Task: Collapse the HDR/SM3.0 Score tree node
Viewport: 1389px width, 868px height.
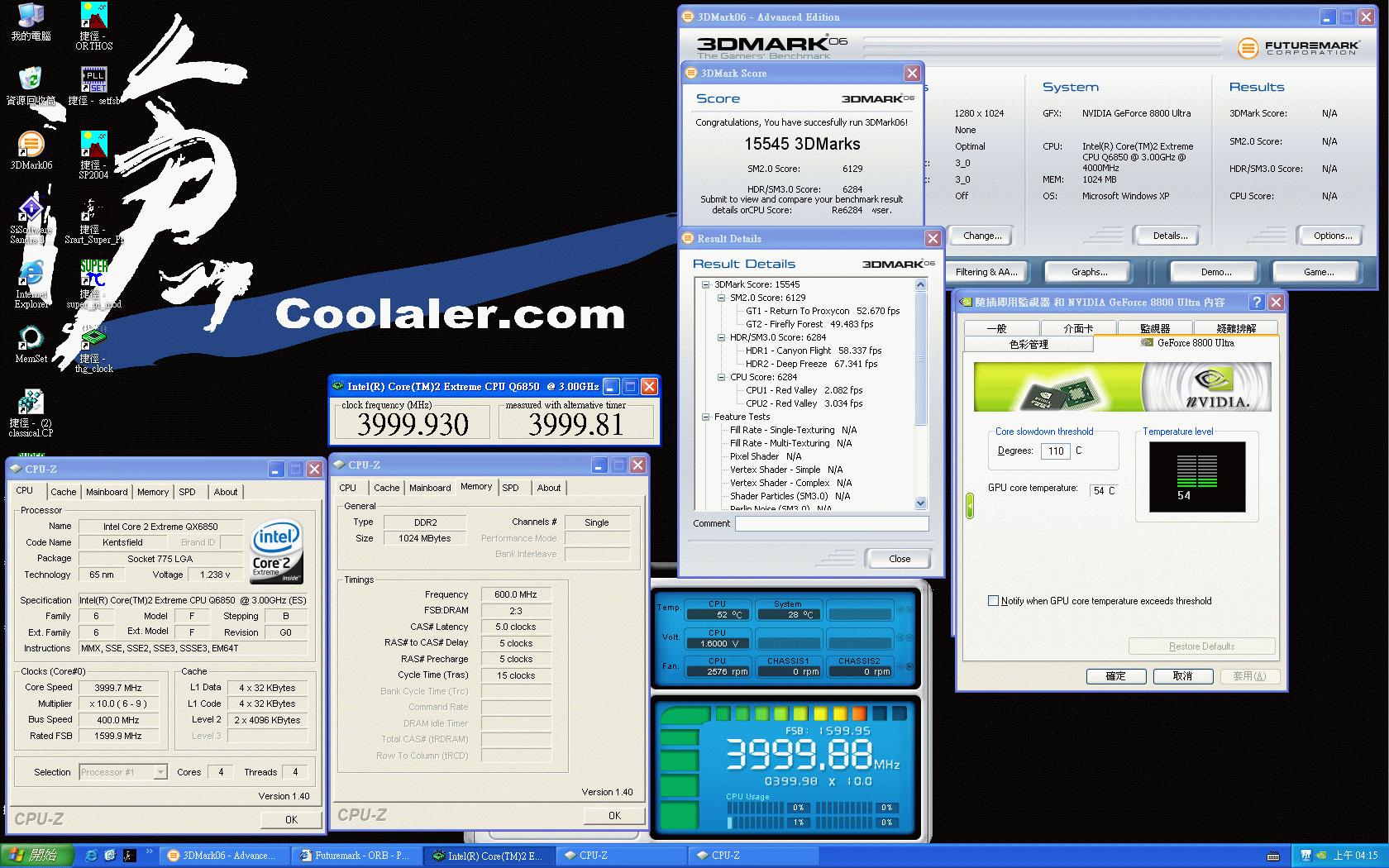Action: click(x=721, y=337)
